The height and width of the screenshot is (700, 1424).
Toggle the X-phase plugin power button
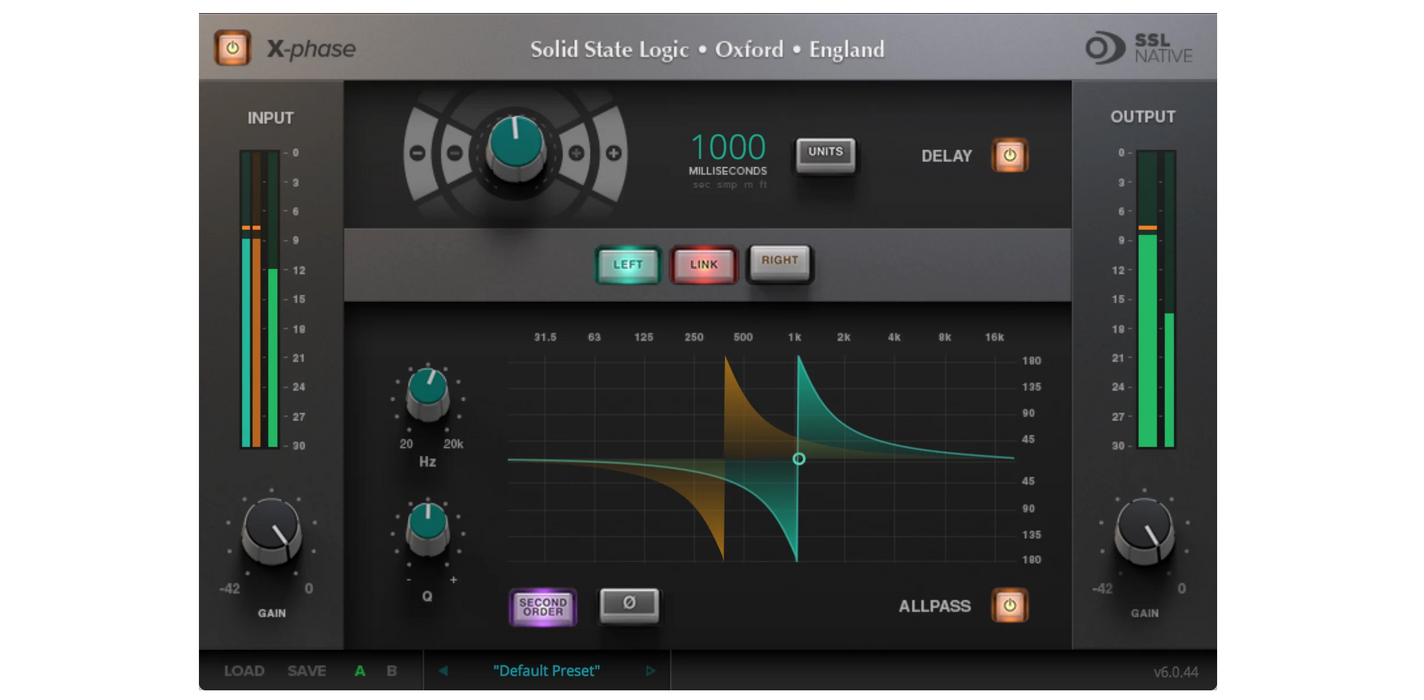232,48
